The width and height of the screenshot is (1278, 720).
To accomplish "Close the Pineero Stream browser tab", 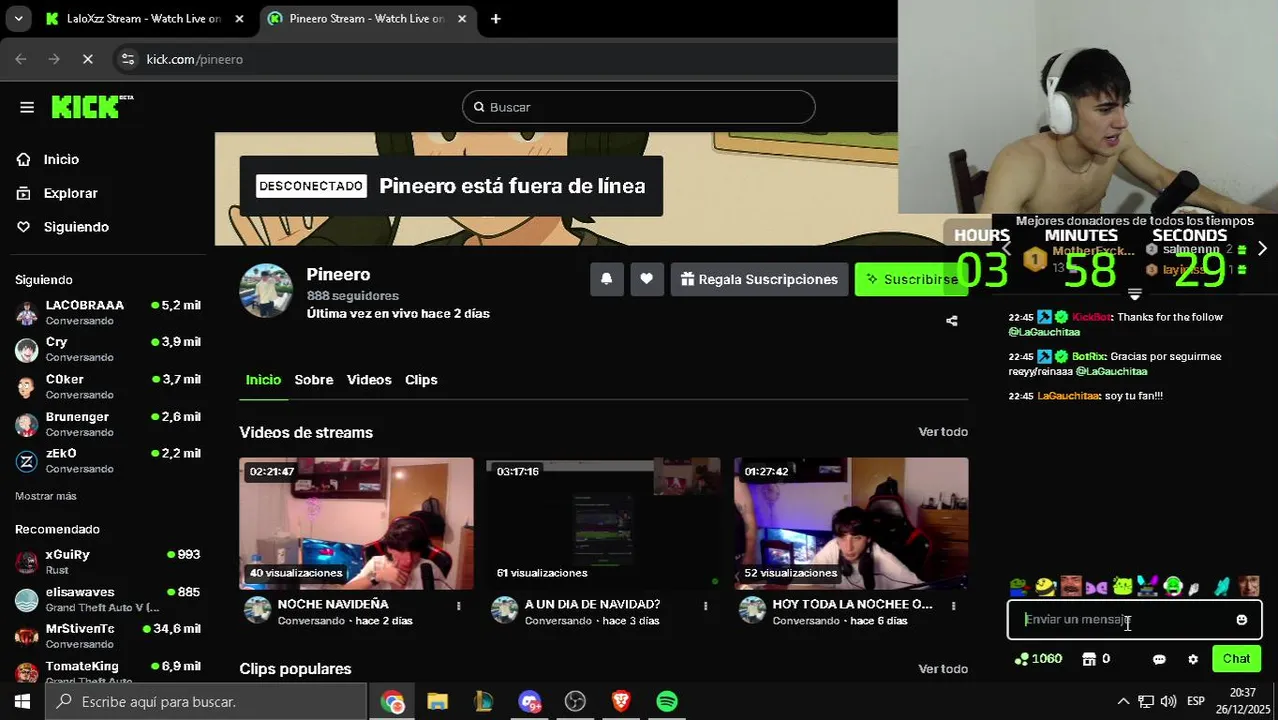I will coord(461,19).
